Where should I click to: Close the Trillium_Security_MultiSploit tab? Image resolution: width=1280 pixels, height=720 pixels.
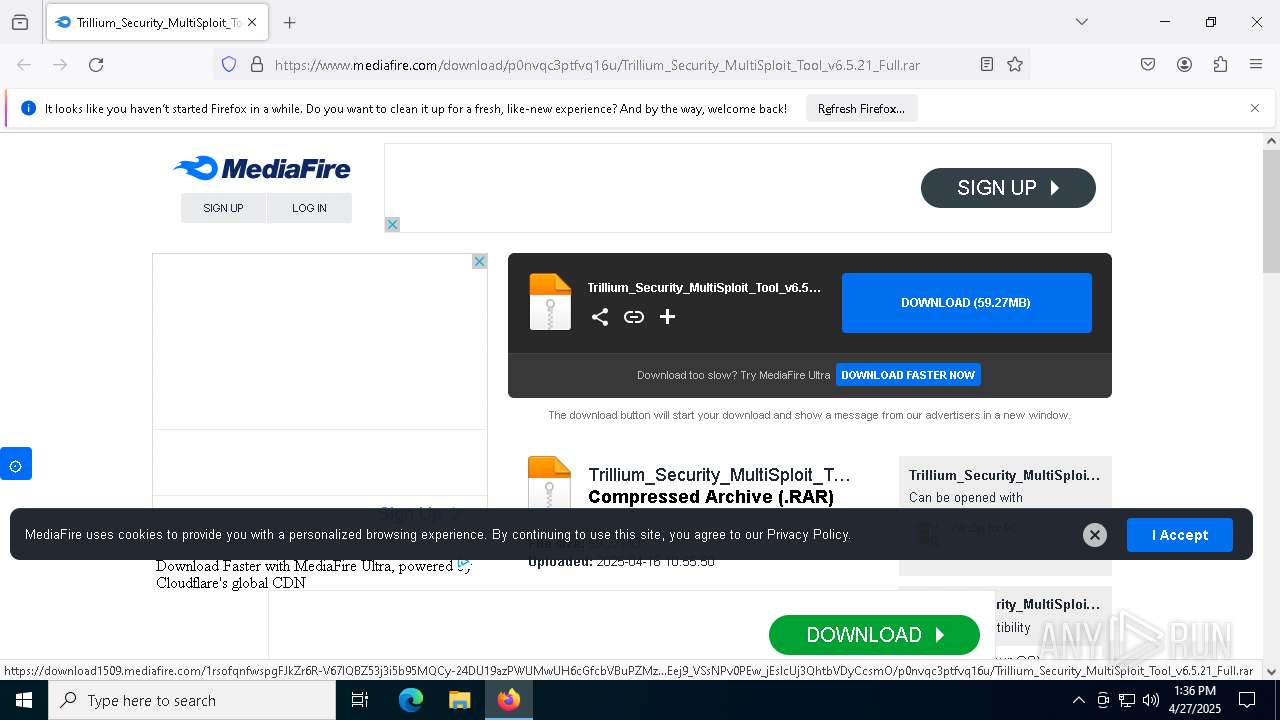tap(252, 22)
